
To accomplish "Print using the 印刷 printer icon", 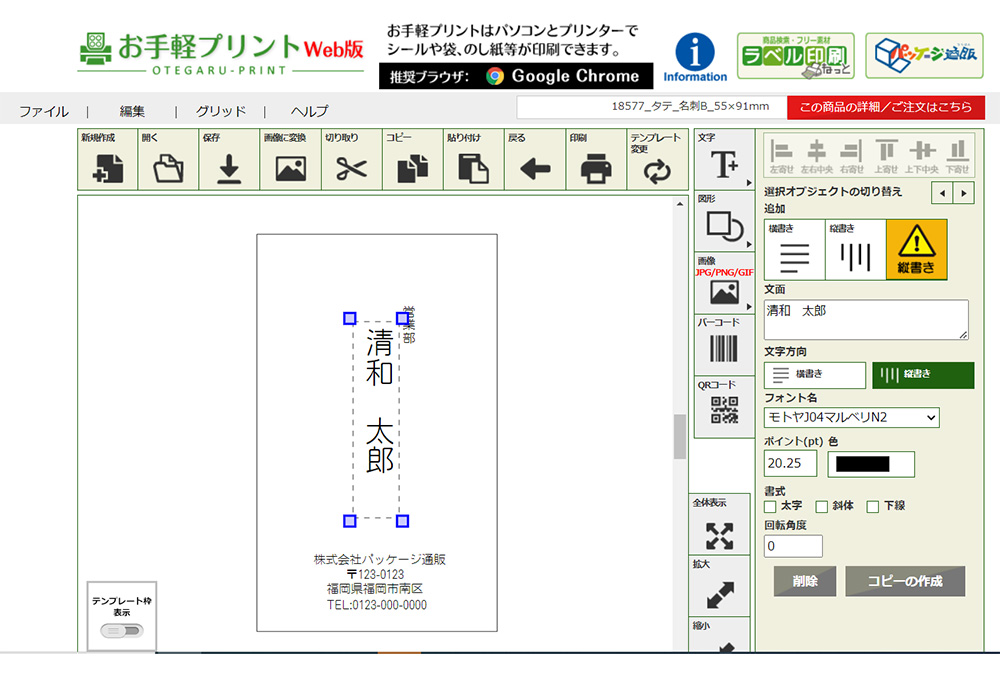I will [596, 168].
